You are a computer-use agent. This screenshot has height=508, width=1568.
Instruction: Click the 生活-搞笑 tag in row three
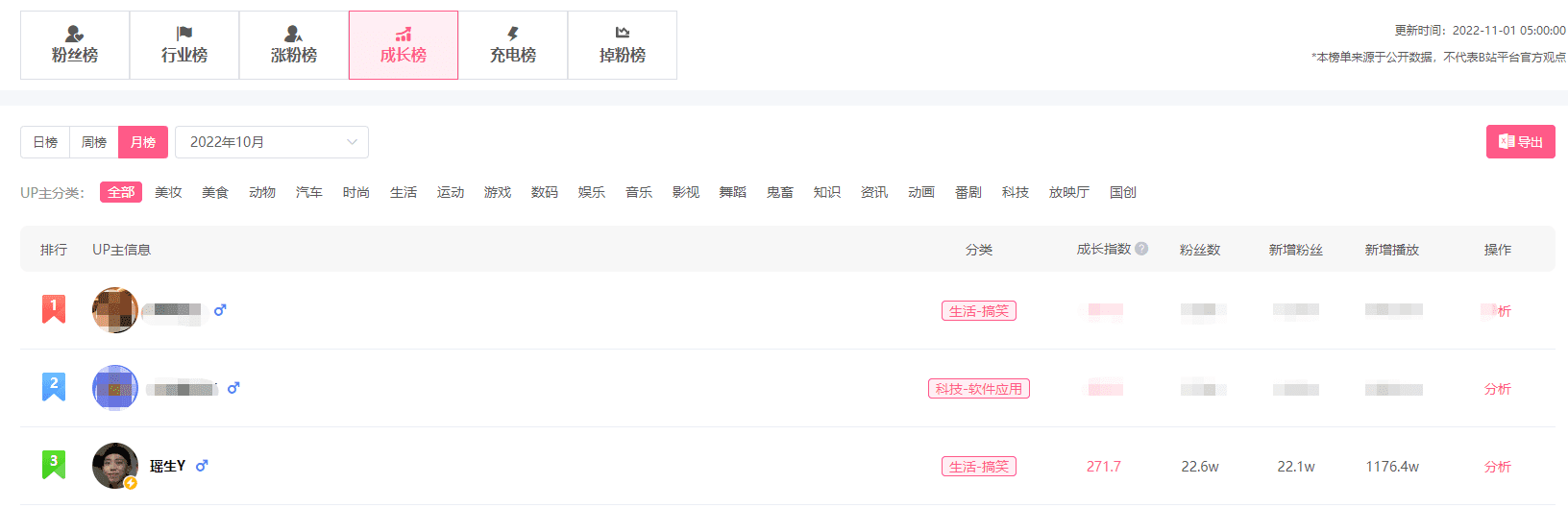979,467
